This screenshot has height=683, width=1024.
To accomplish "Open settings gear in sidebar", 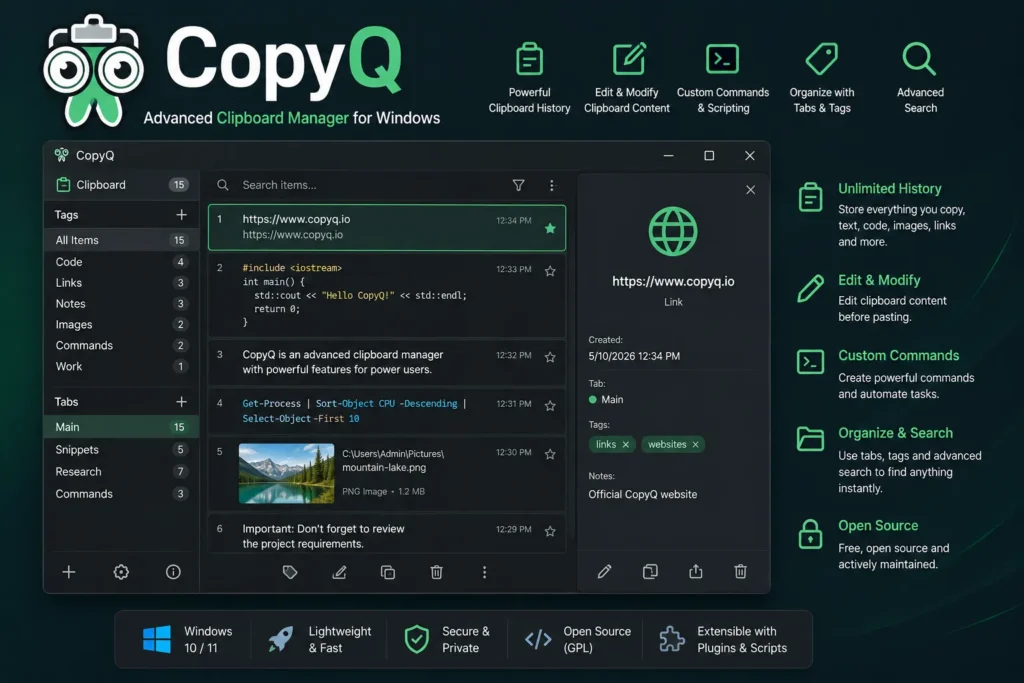I will point(121,573).
